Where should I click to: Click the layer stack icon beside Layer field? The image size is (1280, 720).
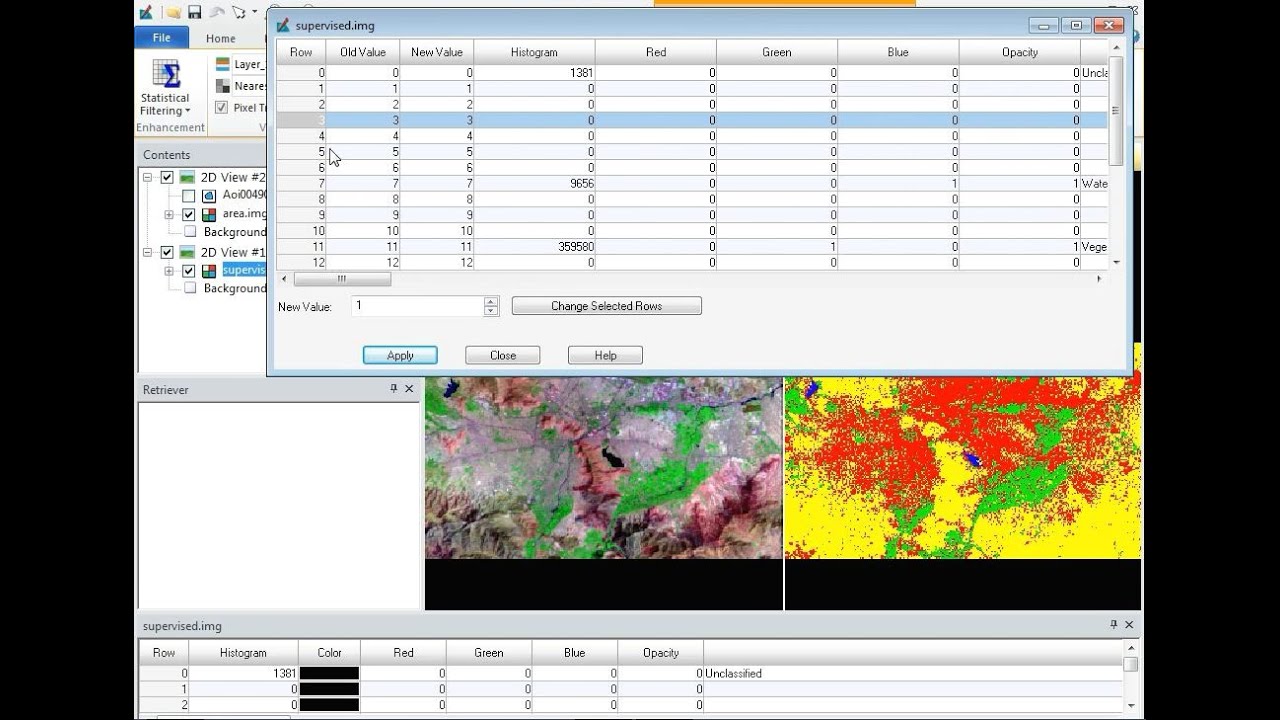coord(222,64)
